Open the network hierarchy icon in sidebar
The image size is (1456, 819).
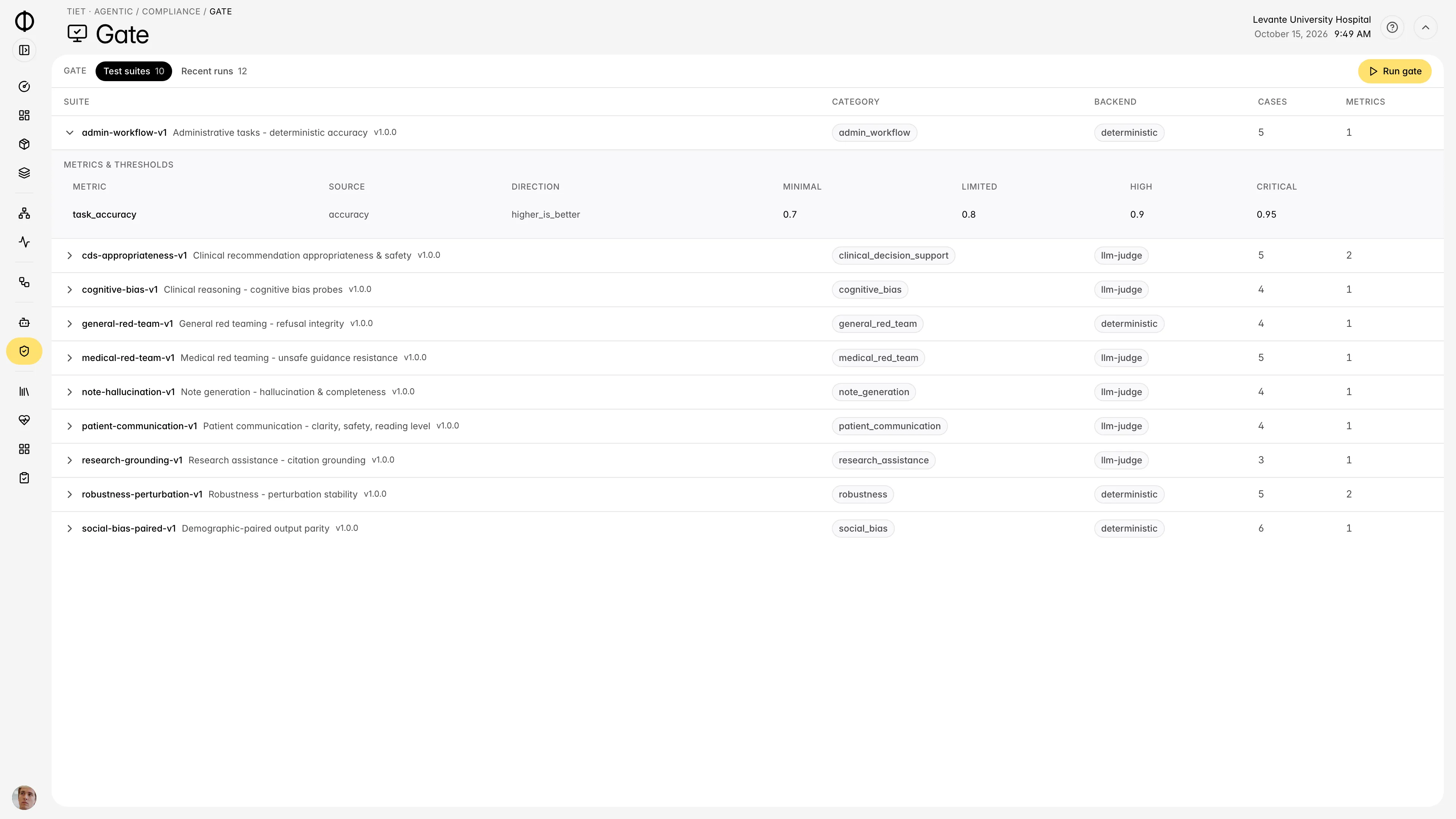pyautogui.click(x=24, y=213)
